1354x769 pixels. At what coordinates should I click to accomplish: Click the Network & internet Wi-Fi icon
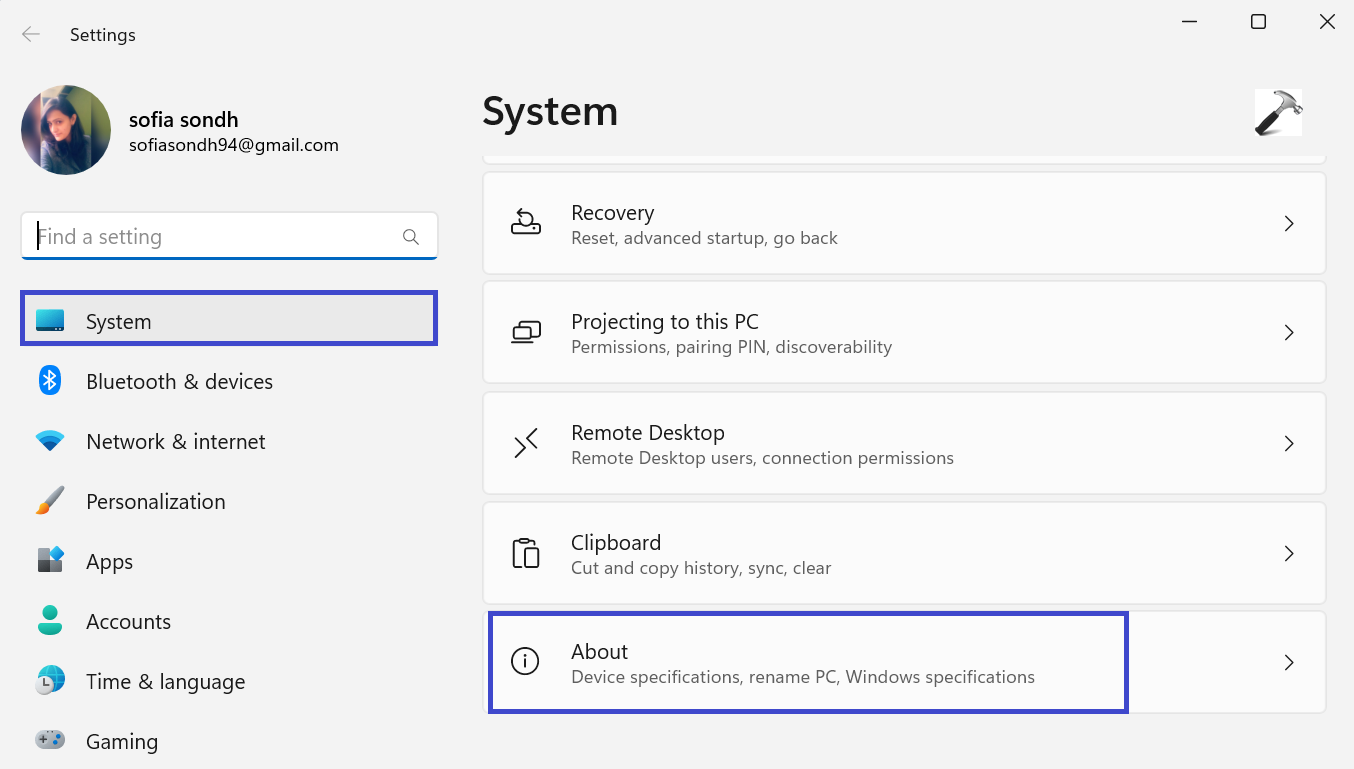tap(50, 441)
